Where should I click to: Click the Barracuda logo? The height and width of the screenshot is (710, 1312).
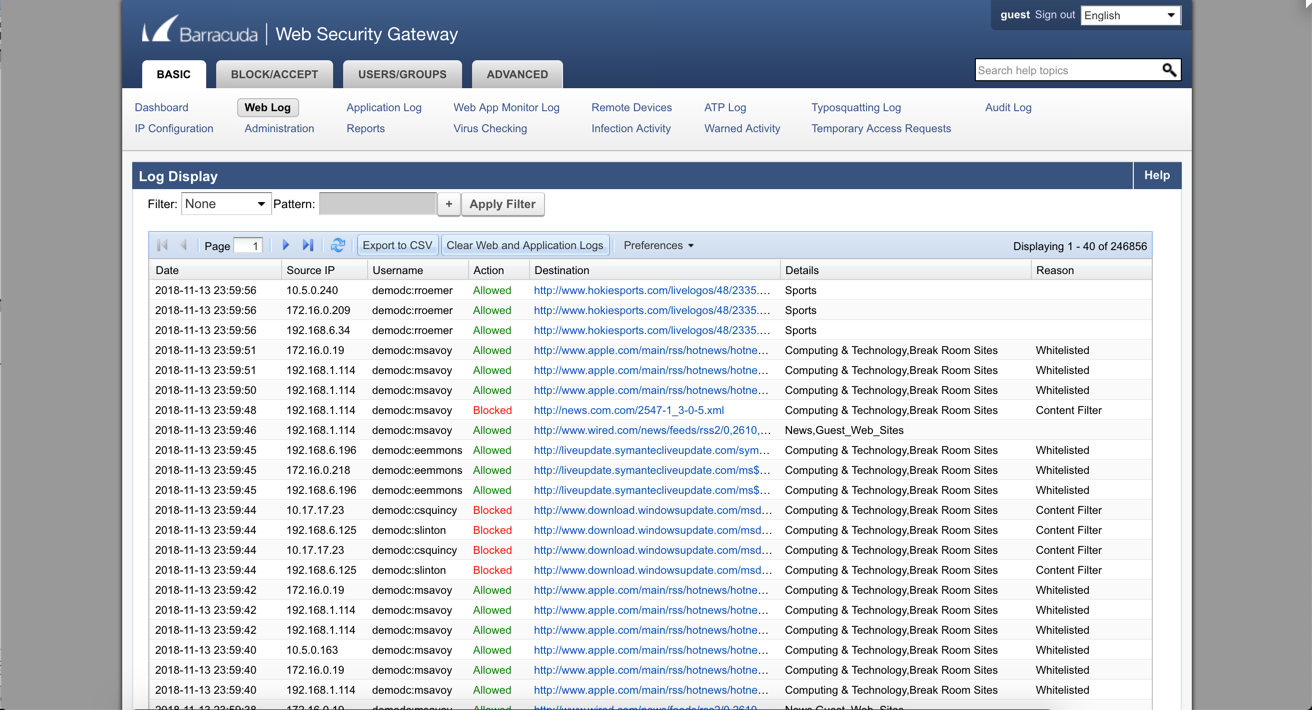tap(200, 32)
